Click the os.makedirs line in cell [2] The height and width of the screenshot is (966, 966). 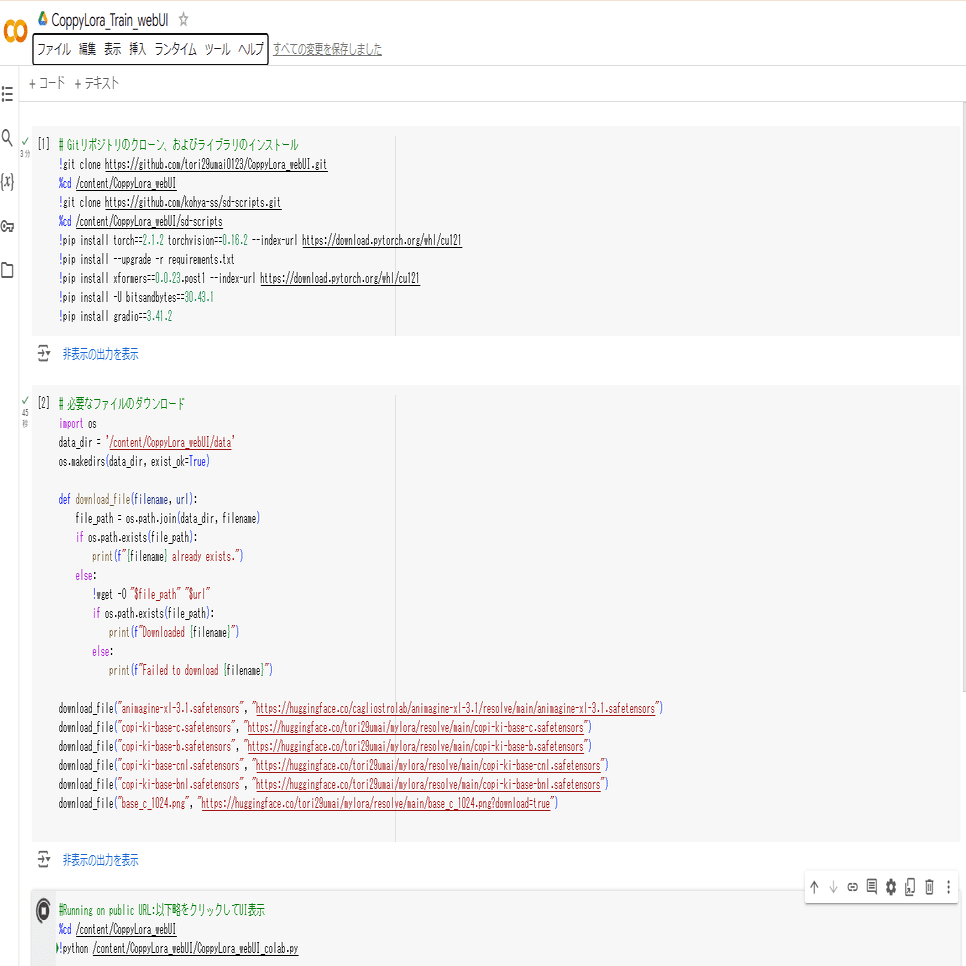[134, 461]
